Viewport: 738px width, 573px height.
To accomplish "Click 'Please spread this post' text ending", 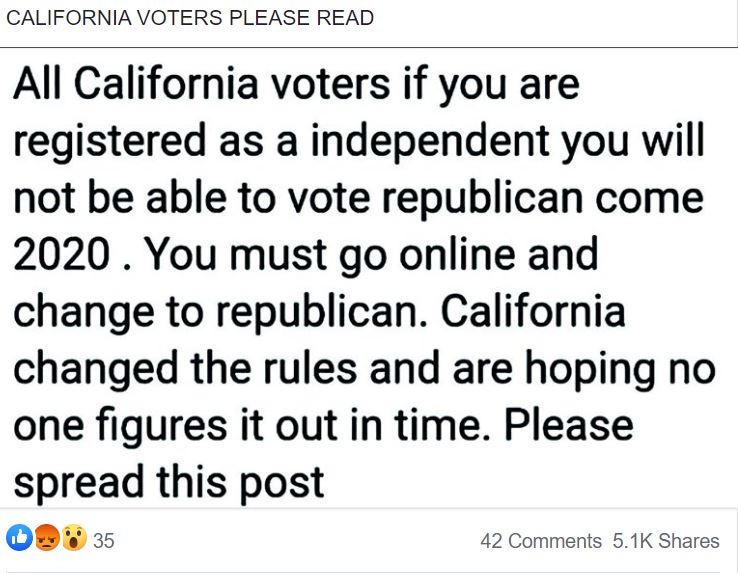I will click(168, 482).
